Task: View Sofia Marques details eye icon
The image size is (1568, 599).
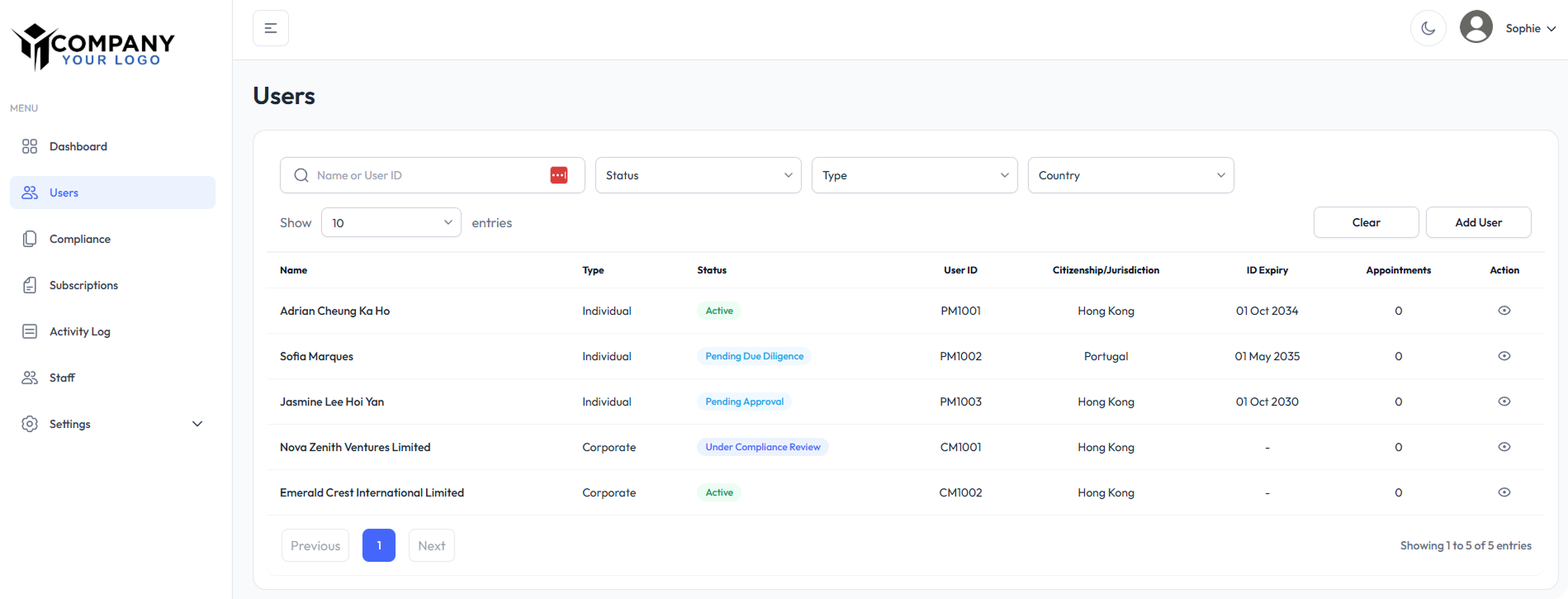Action: point(1504,356)
